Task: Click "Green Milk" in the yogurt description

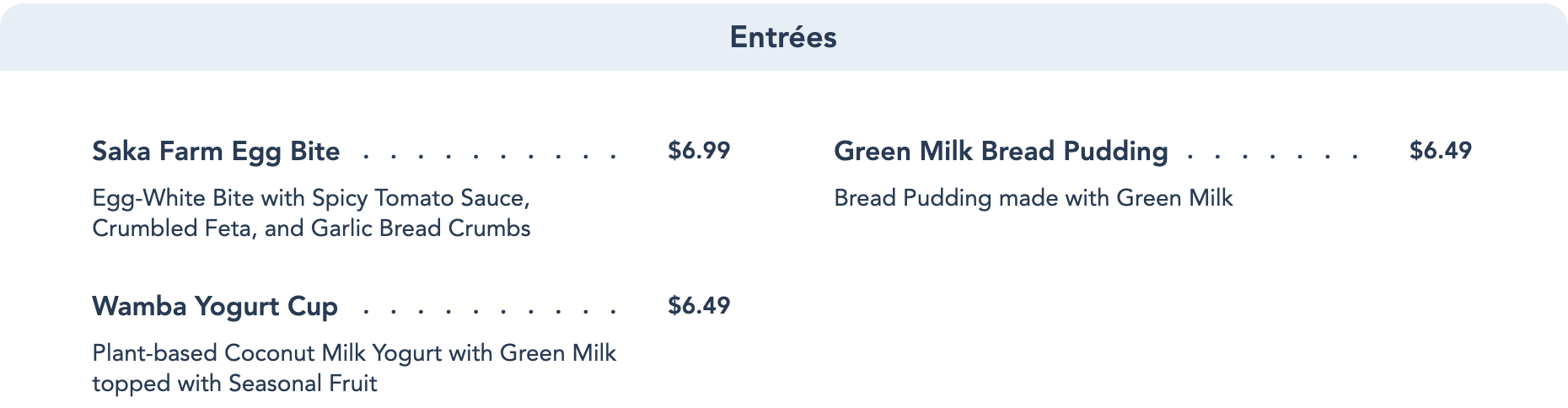Action: tap(558, 353)
